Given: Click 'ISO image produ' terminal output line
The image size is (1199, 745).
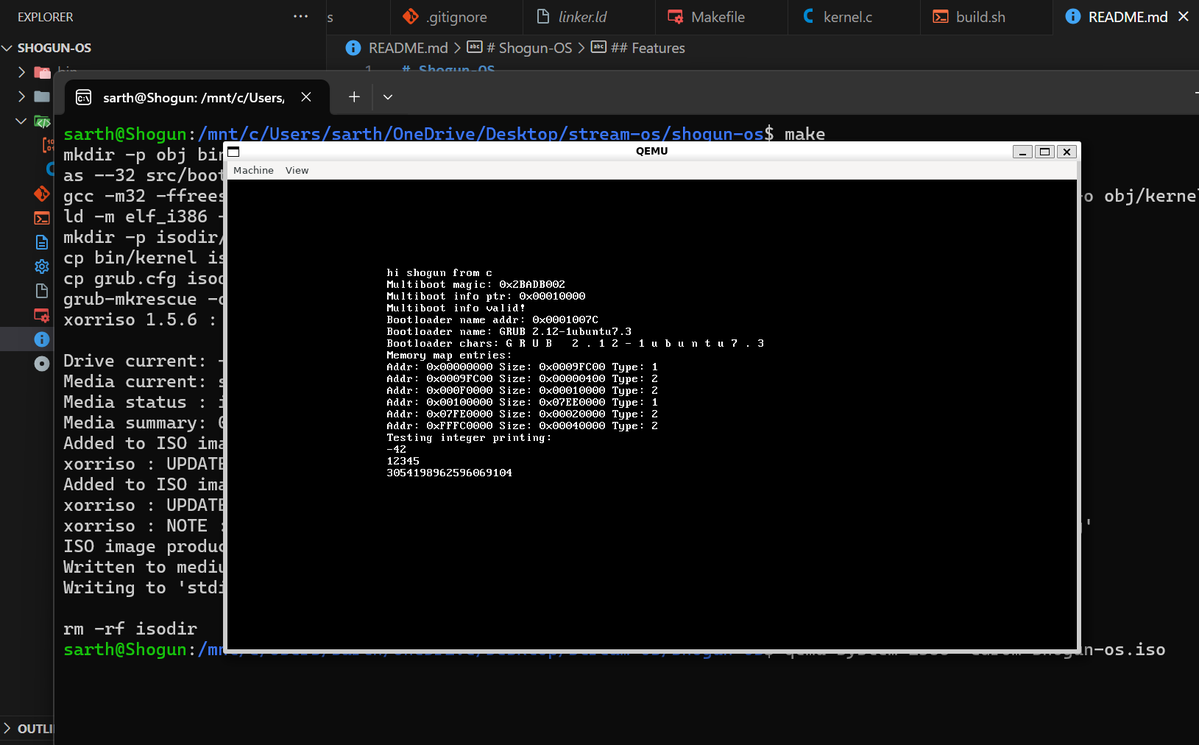Looking at the screenshot, I should coord(144,547).
